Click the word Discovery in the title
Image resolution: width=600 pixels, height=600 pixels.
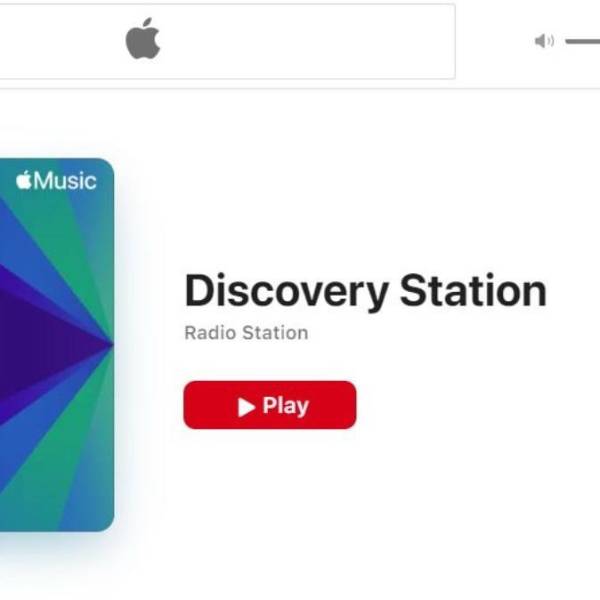pyautogui.click(x=287, y=292)
